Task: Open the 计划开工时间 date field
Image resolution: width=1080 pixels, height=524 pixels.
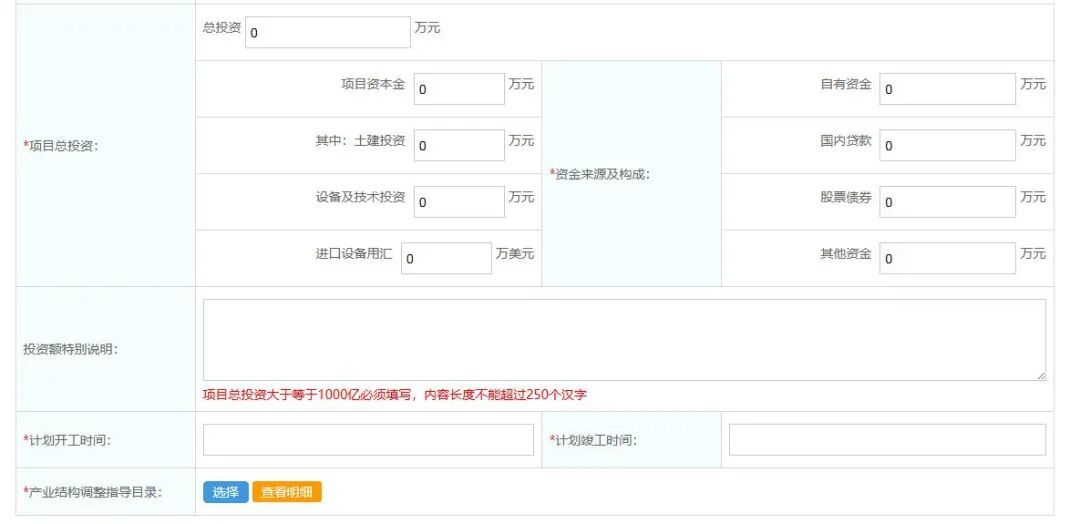Action: 368,440
